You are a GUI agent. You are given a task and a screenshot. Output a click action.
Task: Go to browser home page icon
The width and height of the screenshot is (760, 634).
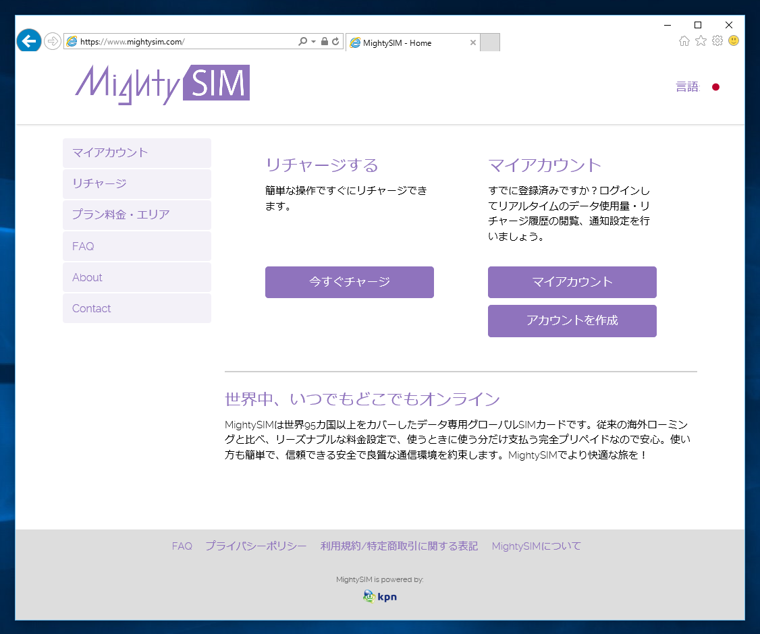pos(684,41)
